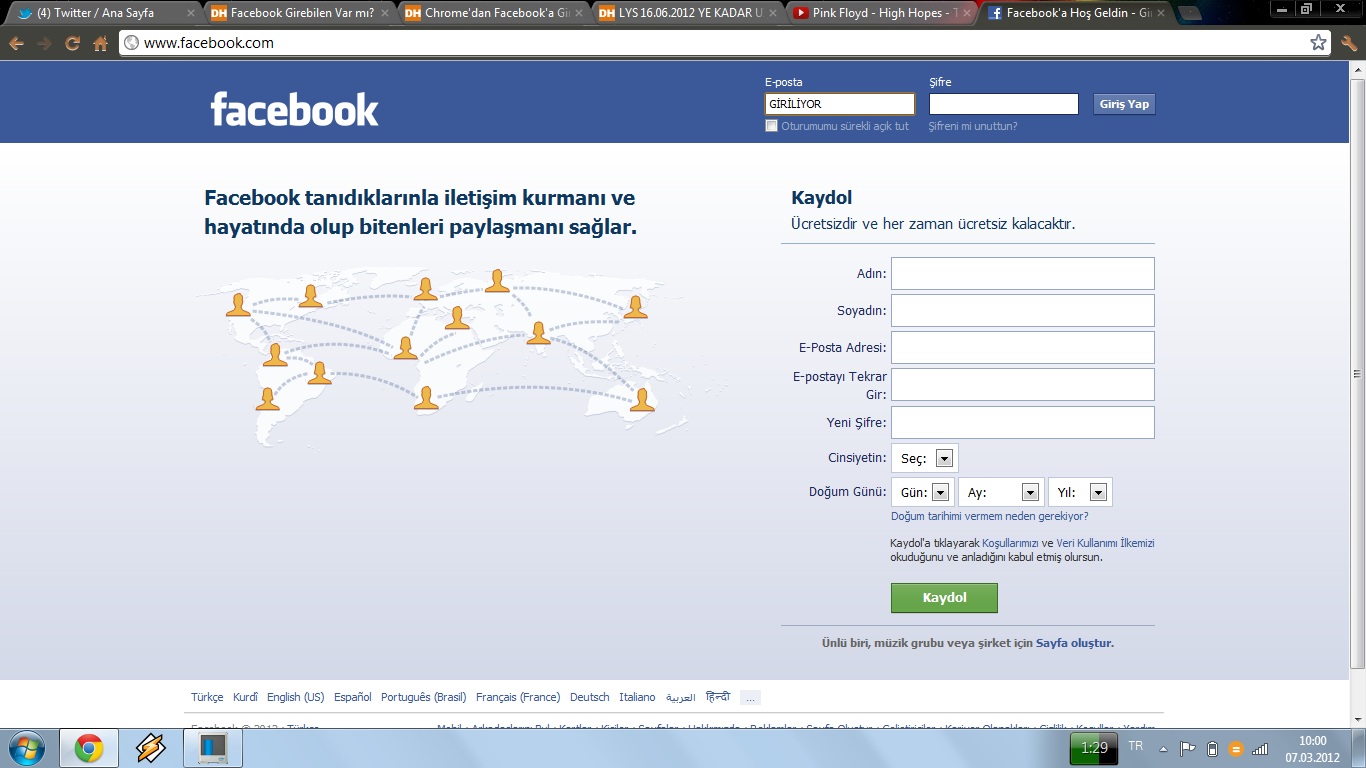
Task: Choose English (US) language link
Action: click(295, 697)
